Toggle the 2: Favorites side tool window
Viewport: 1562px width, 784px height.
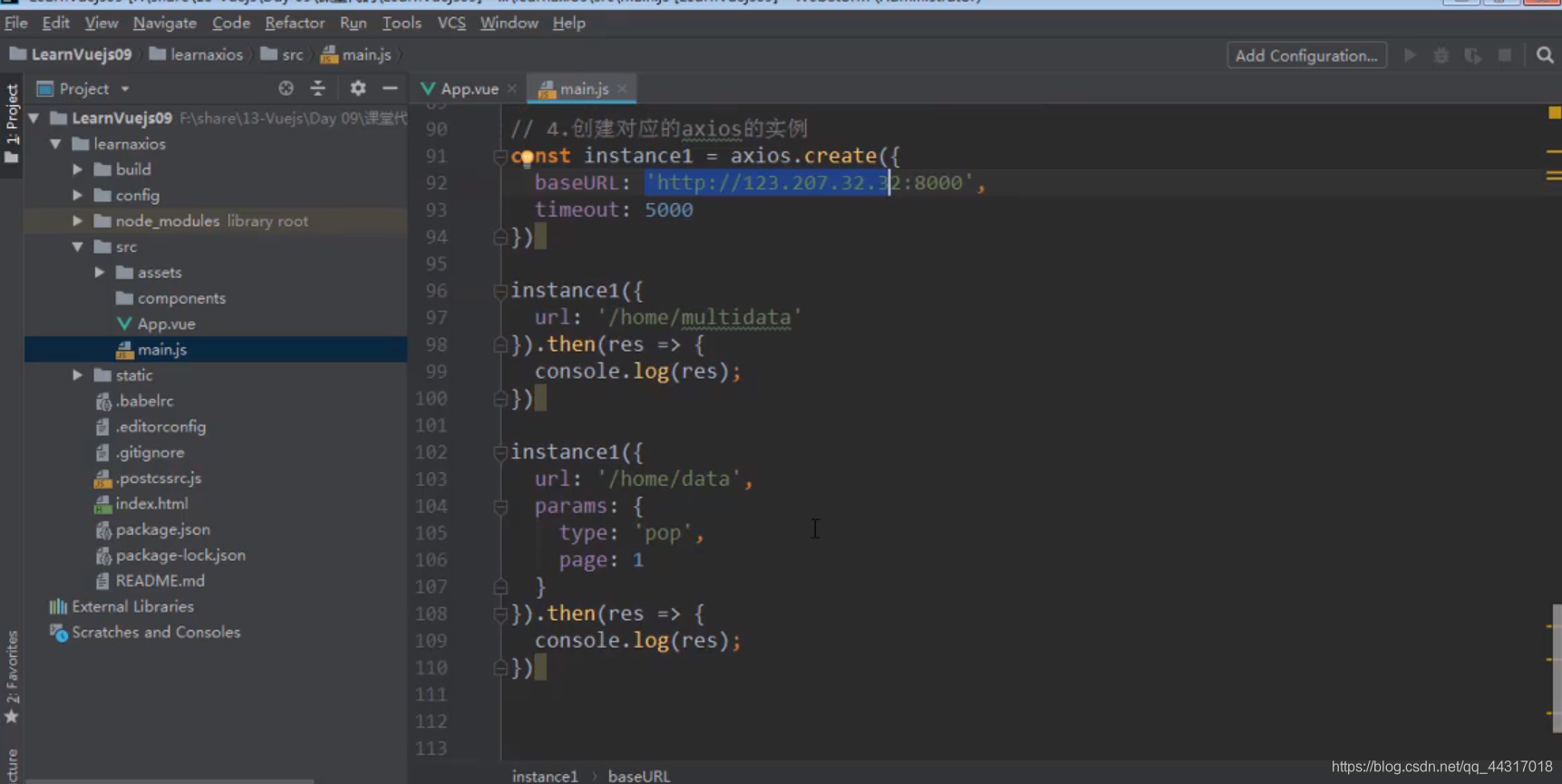(12, 677)
